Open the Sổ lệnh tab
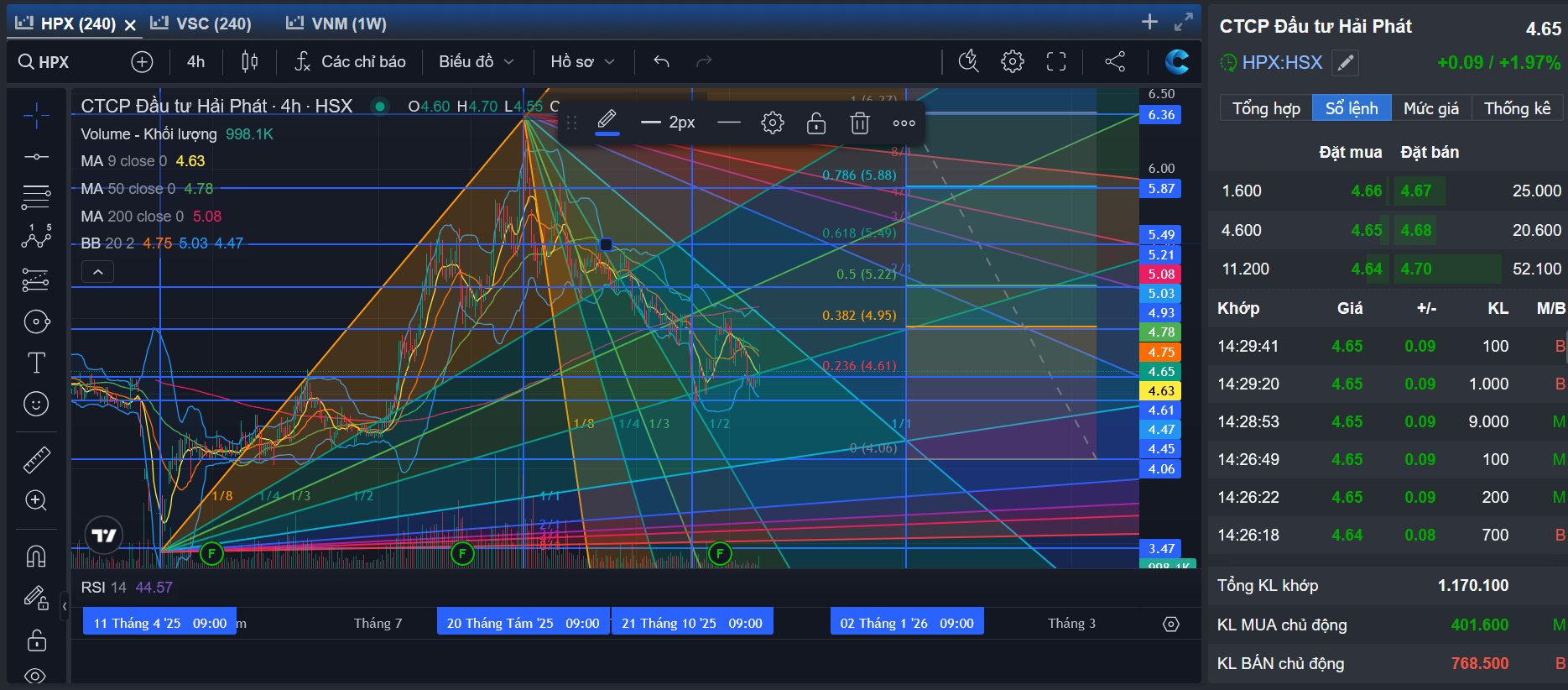The image size is (1568, 690). 1352,108
